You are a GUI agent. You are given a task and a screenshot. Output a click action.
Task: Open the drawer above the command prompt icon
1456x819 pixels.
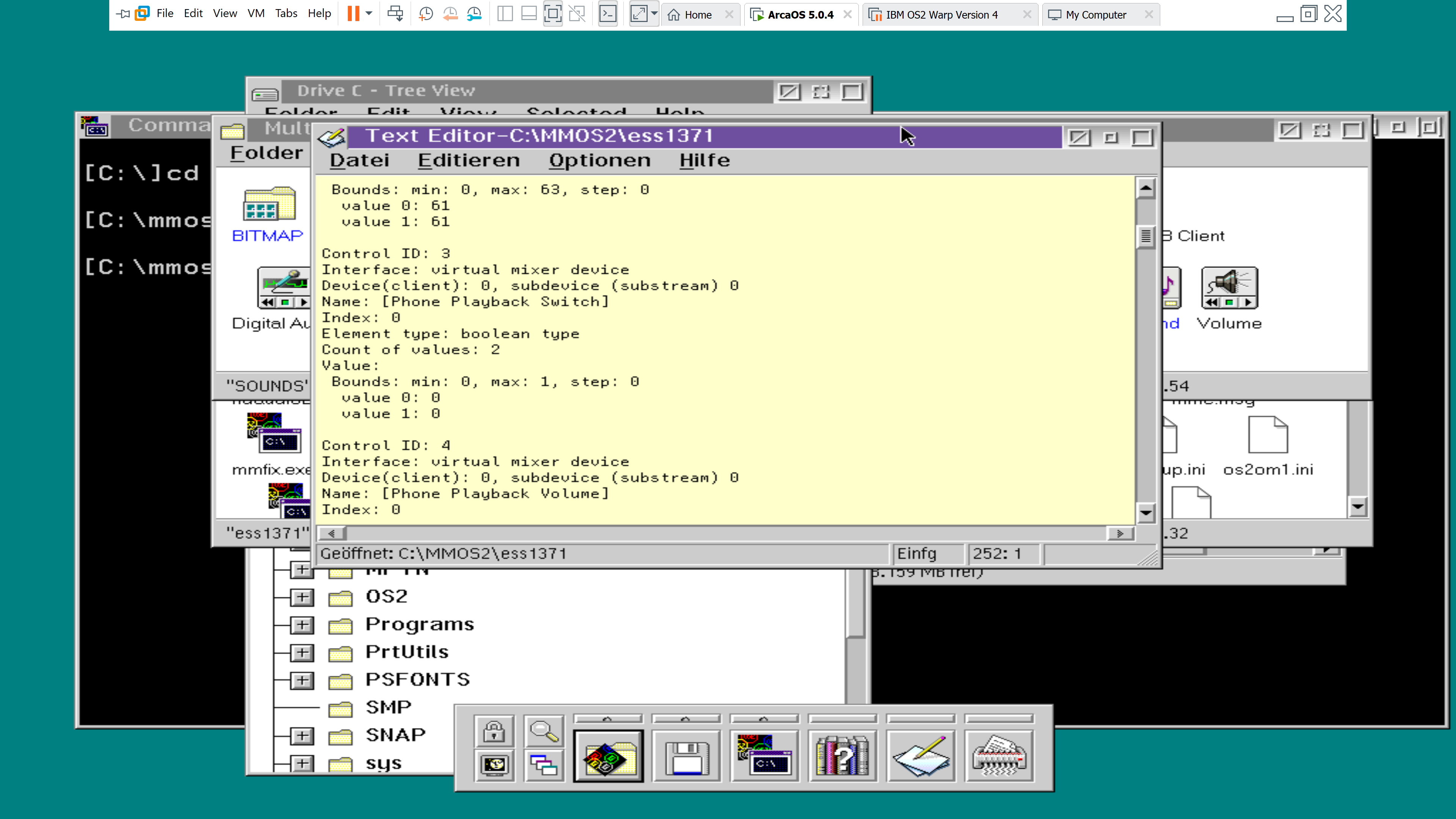pyautogui.click(x=765, y=719)
